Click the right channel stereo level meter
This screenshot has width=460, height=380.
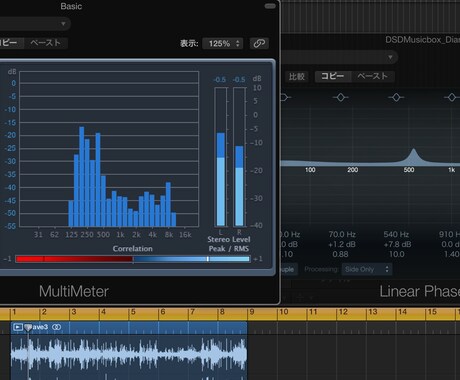click(239, 157)
